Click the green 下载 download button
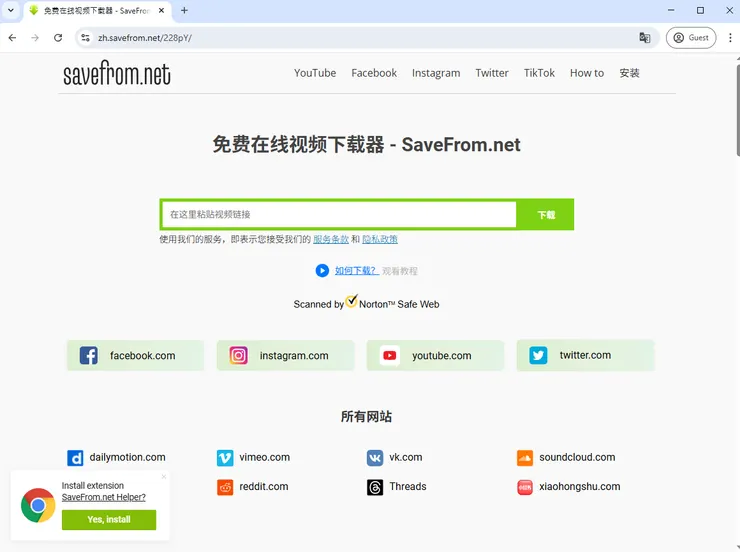The height and width of the screenshot is (552, 740). coord(546,215)
